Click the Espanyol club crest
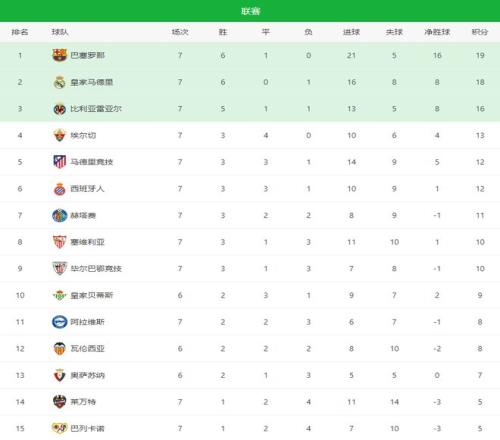The height and width of the screenshot is (440, 500). coord(60,189)
